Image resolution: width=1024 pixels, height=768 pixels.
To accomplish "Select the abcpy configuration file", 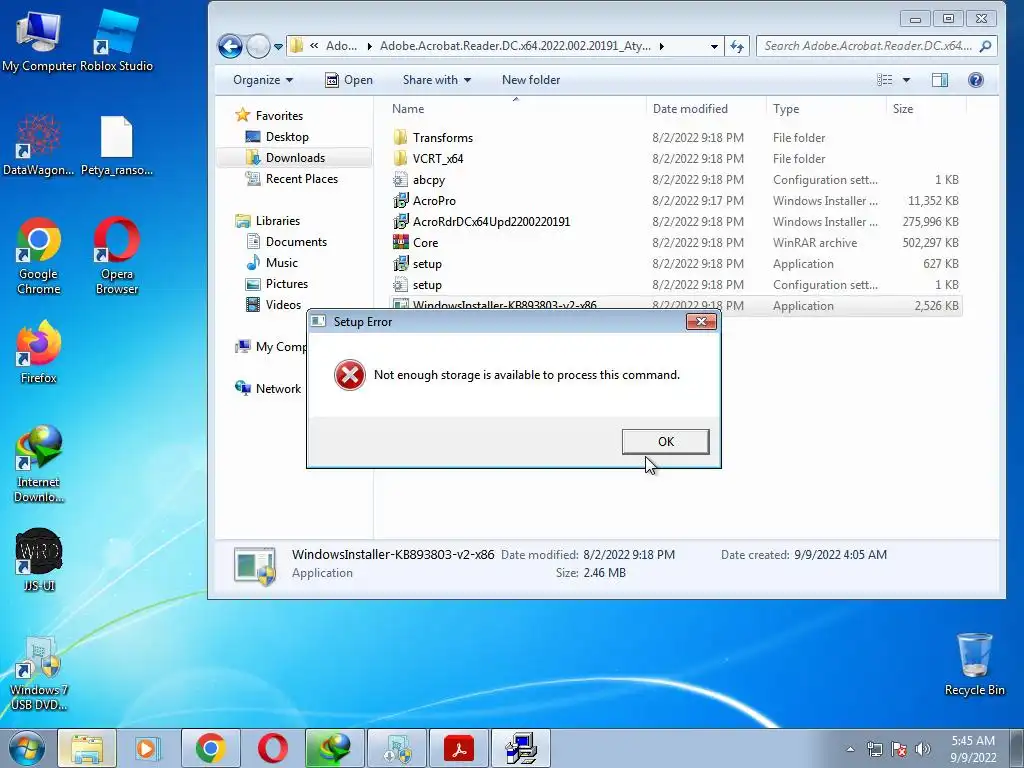I will [x=676, y=180].
